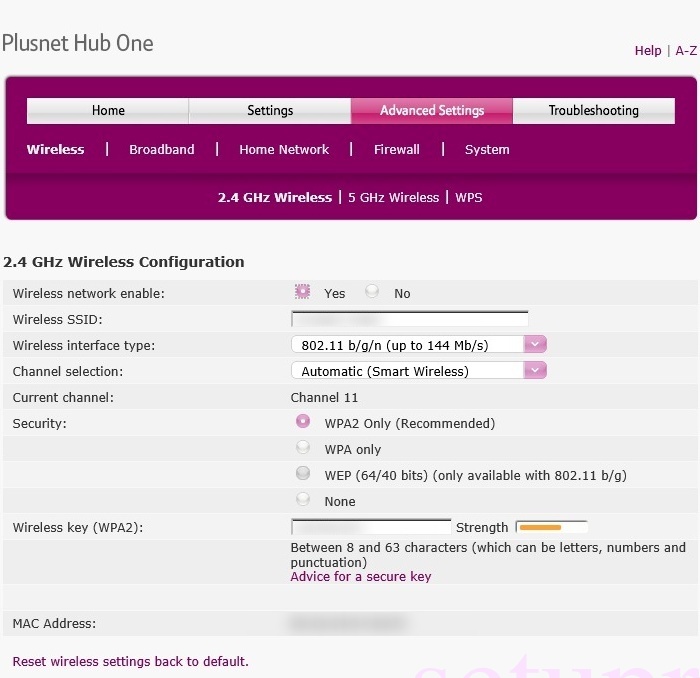Click the 2.4 GHz Wireless Configuration heading
This screenshot has width=700, height=678.
124,262
